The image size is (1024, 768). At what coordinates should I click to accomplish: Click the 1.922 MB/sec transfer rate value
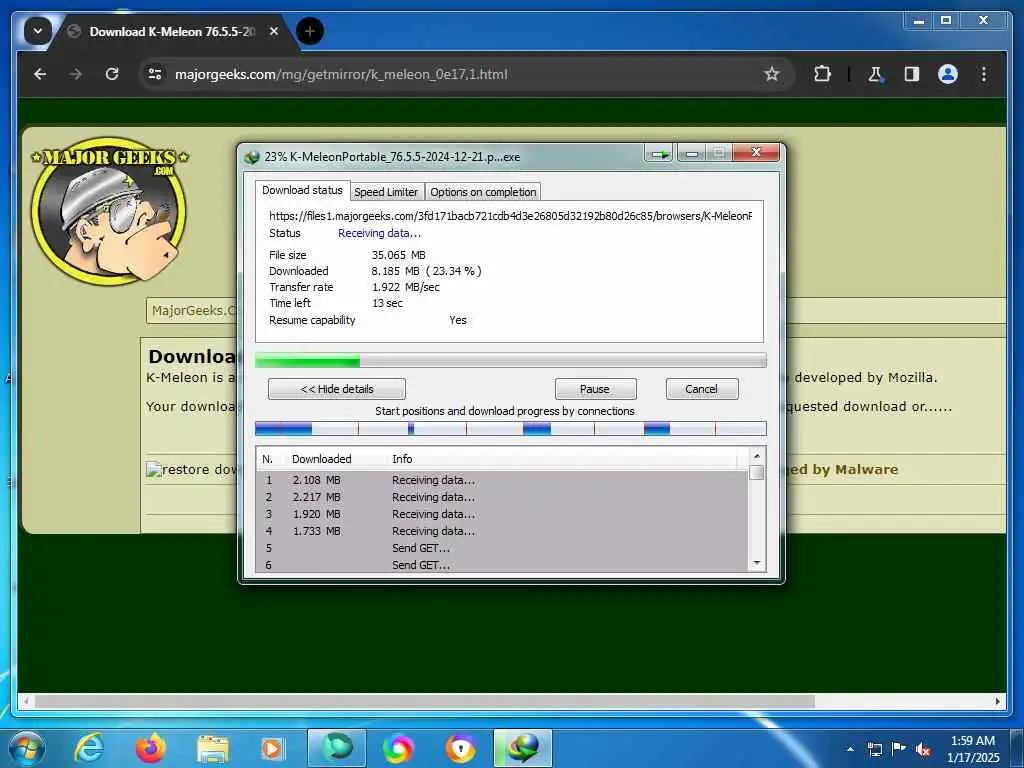406,287
